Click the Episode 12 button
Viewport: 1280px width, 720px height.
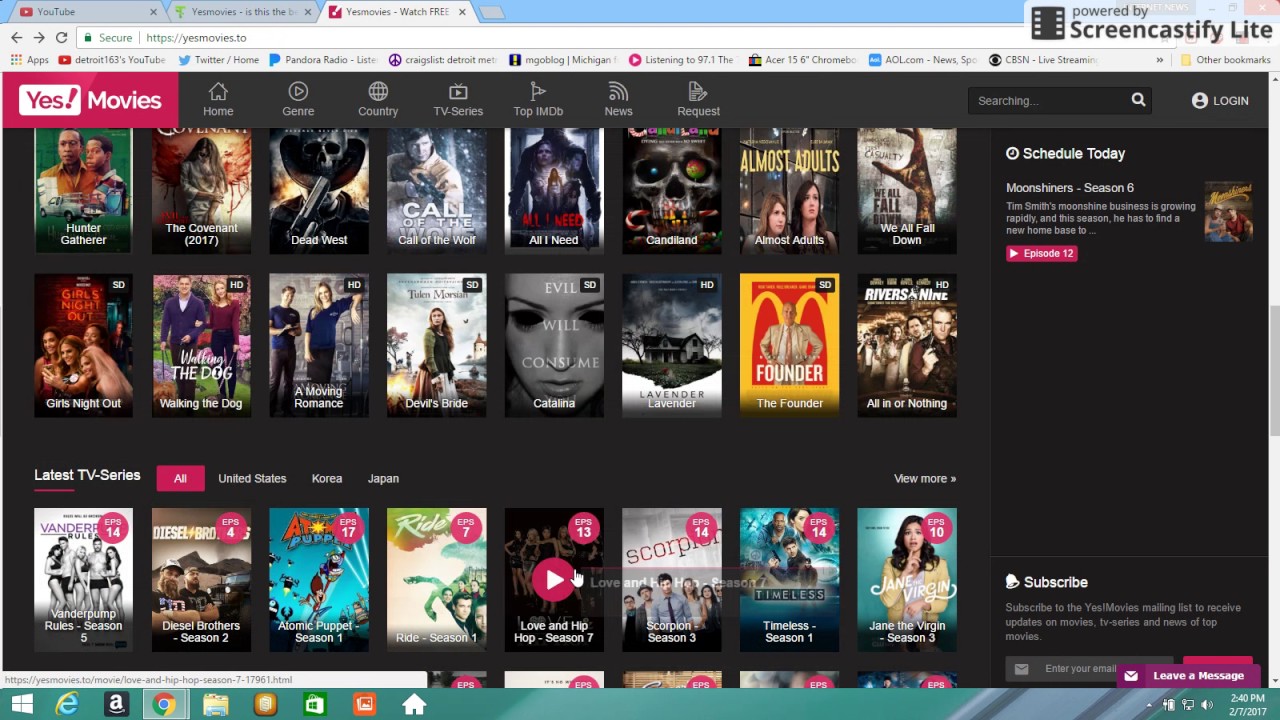click(1042, 253)
